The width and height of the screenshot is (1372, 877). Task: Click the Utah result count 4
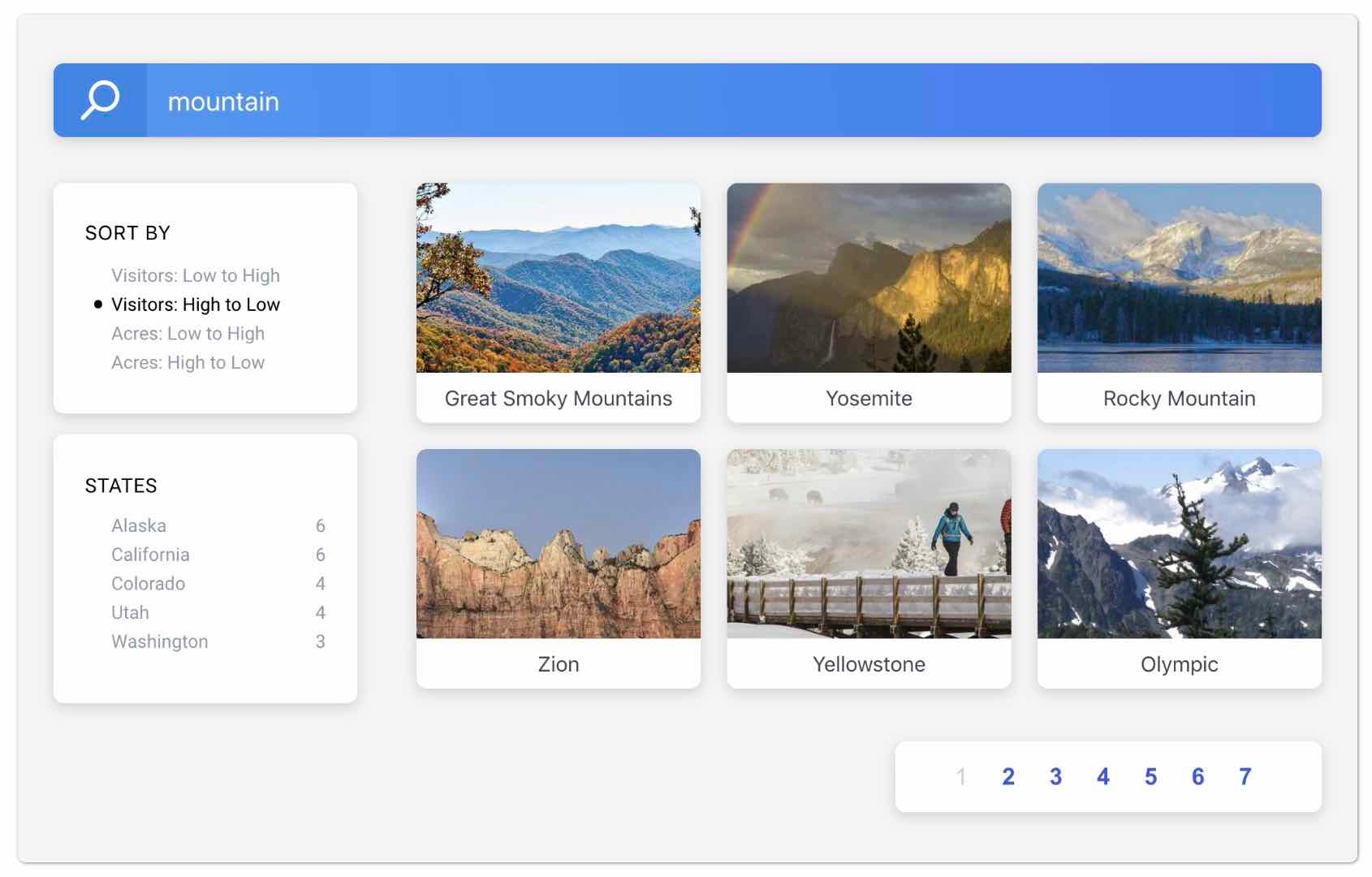(321, 613)
